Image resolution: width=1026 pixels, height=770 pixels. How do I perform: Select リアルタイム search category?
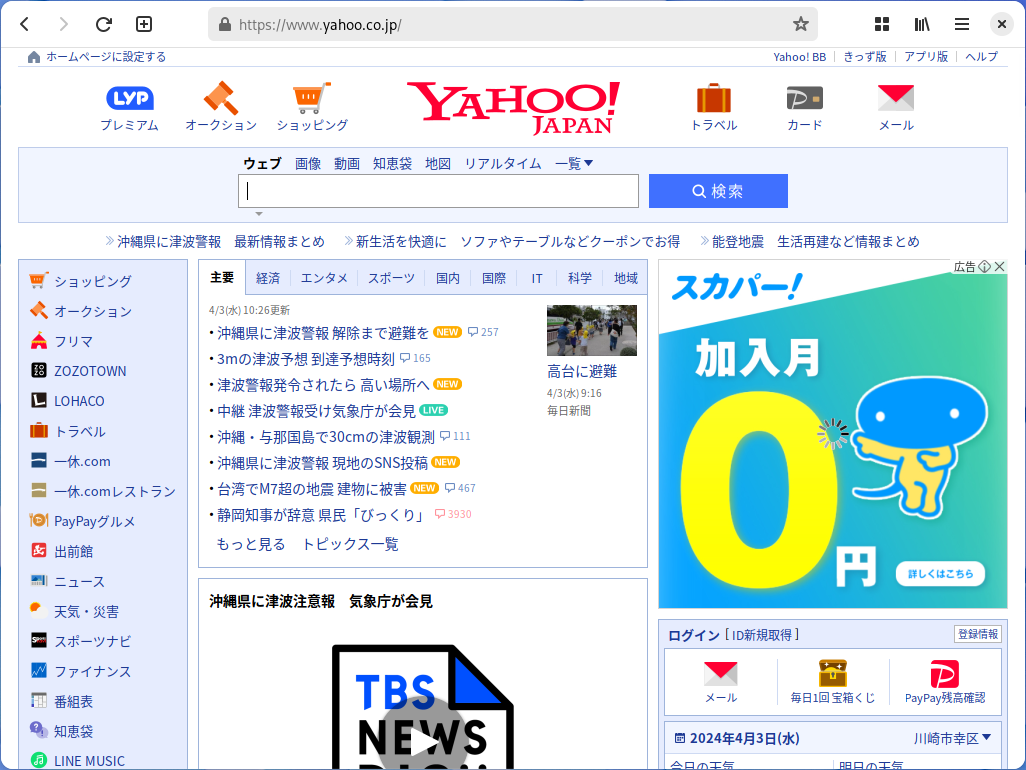tap(503, 164)
